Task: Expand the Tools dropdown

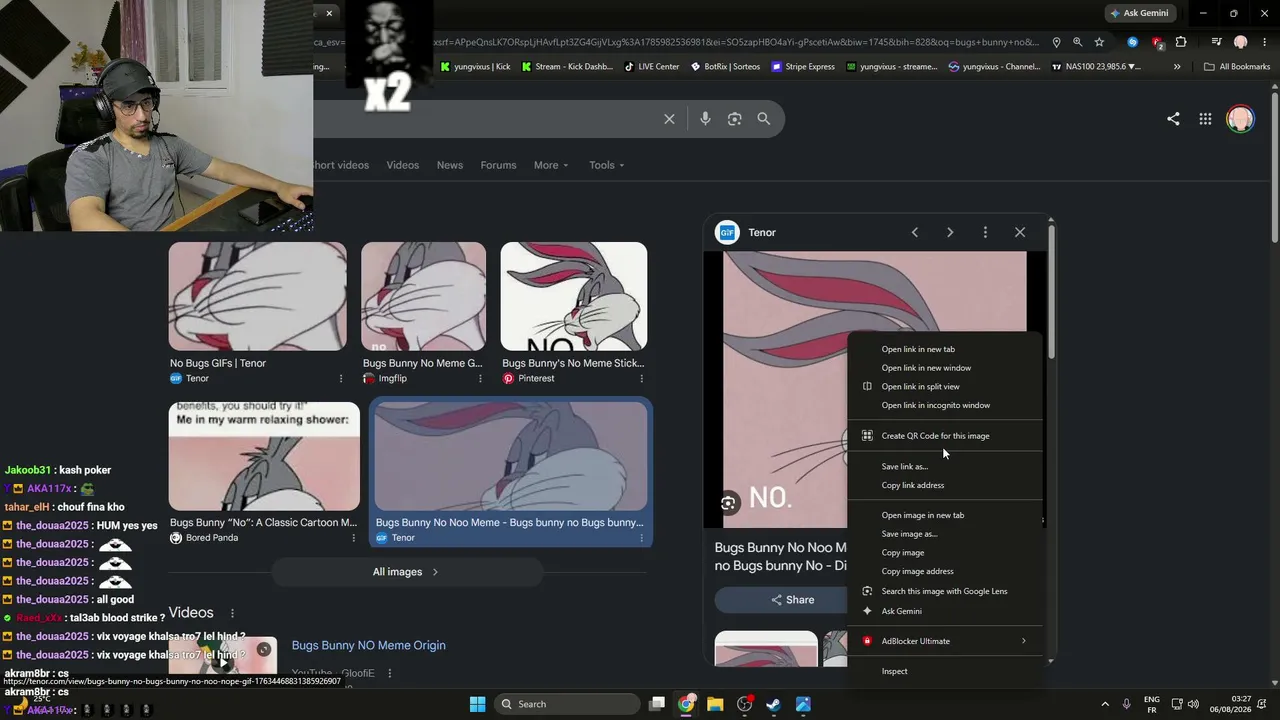Action: 607,165
